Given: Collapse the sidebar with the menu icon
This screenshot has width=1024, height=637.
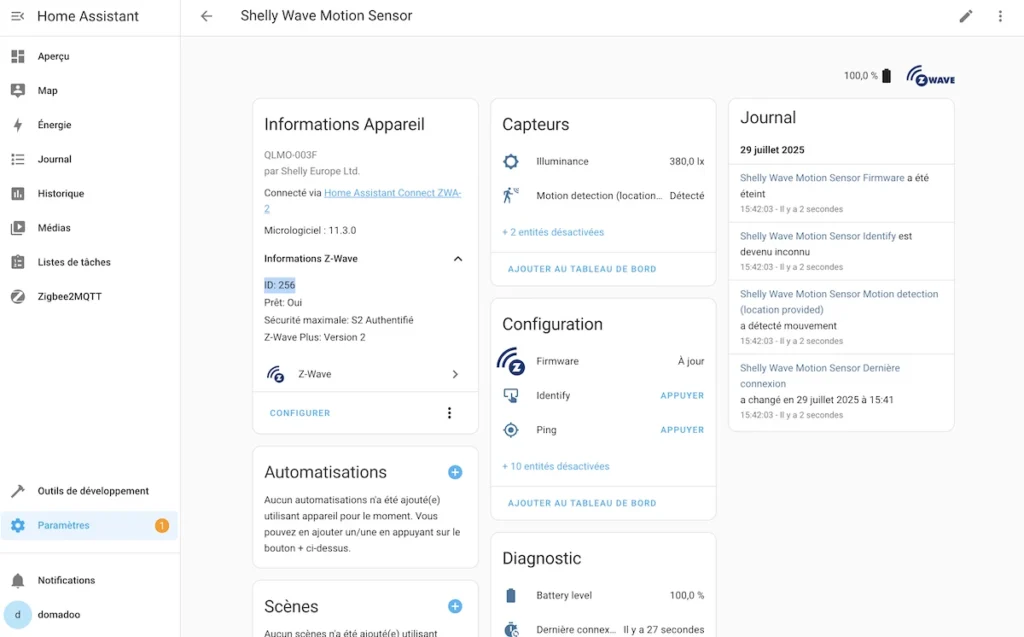Looking at the screenshot, I should pos(18,16).
